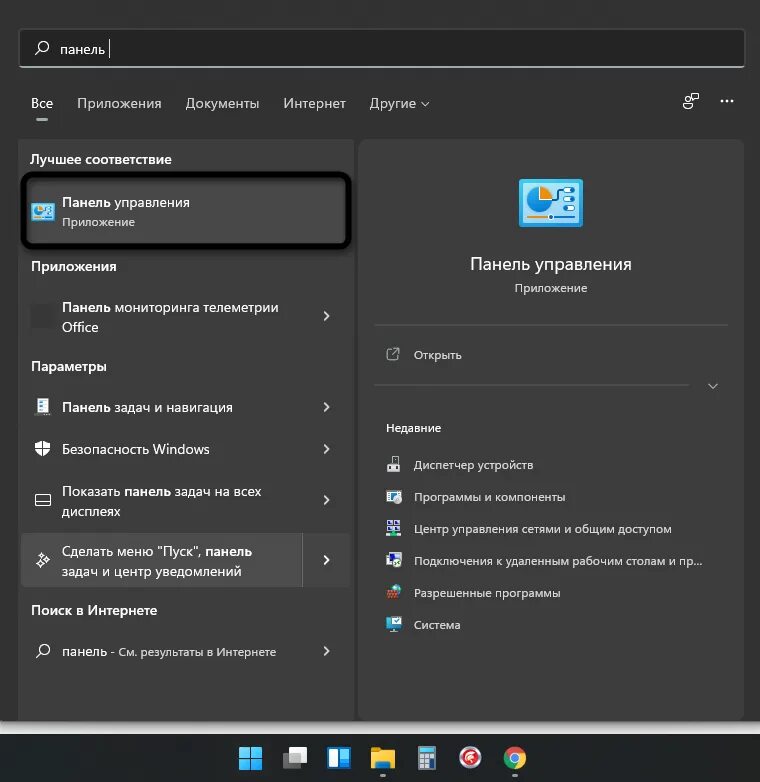Open Widgets from the taskbar
Screen dimensions: 760x782
pos(339,758)
